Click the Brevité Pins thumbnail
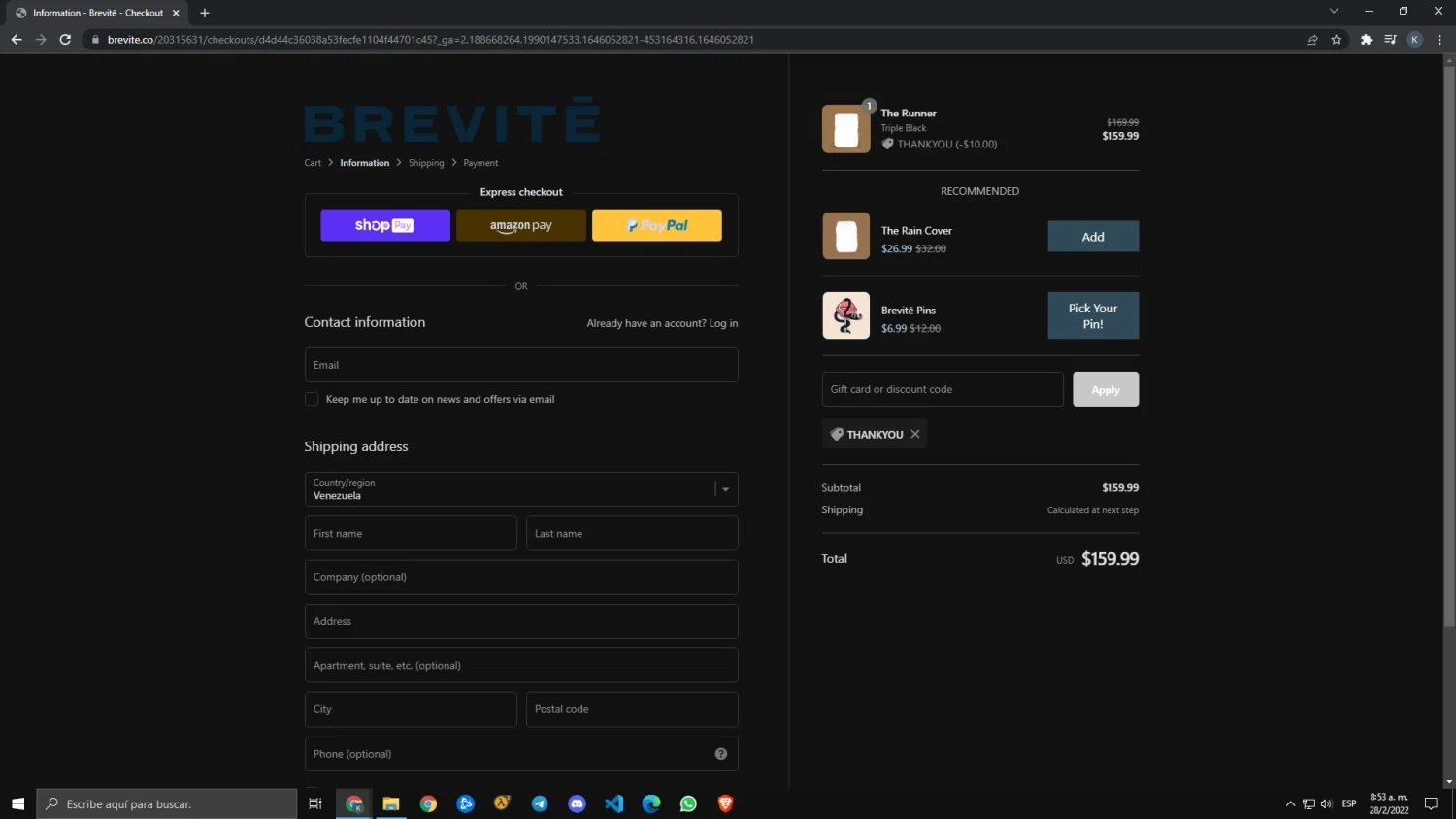This screenshot has width=1456, height=819. [x=846, y=315]
